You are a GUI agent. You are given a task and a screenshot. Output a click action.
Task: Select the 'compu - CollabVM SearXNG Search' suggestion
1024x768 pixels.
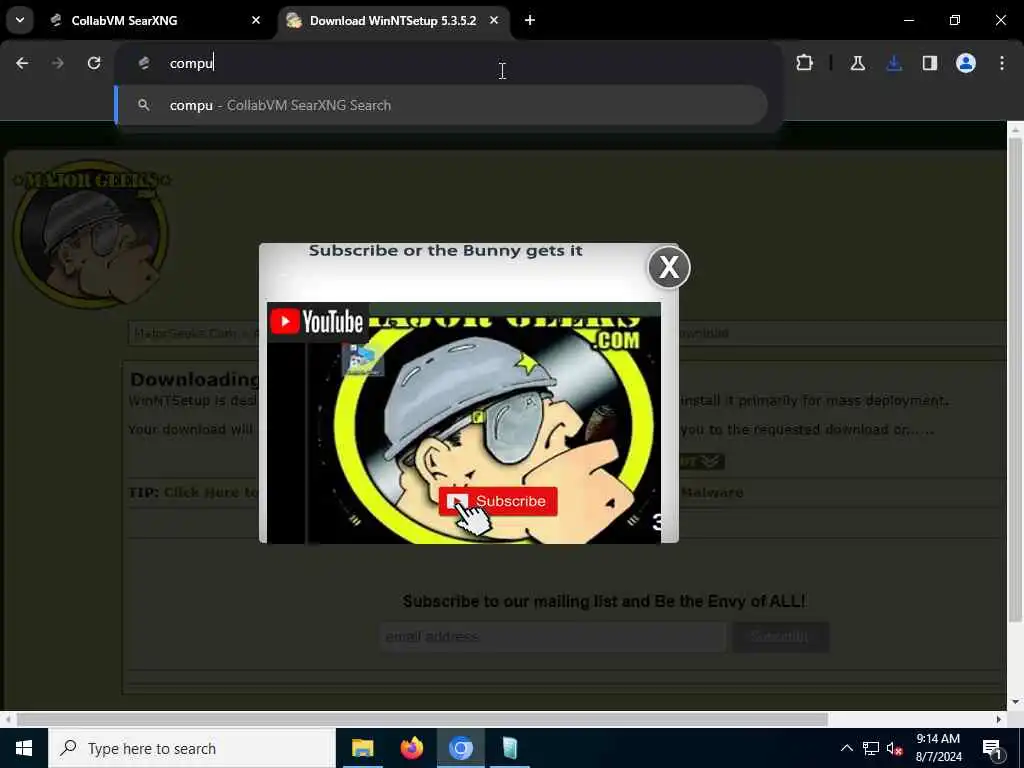click(x=441, y=105)
